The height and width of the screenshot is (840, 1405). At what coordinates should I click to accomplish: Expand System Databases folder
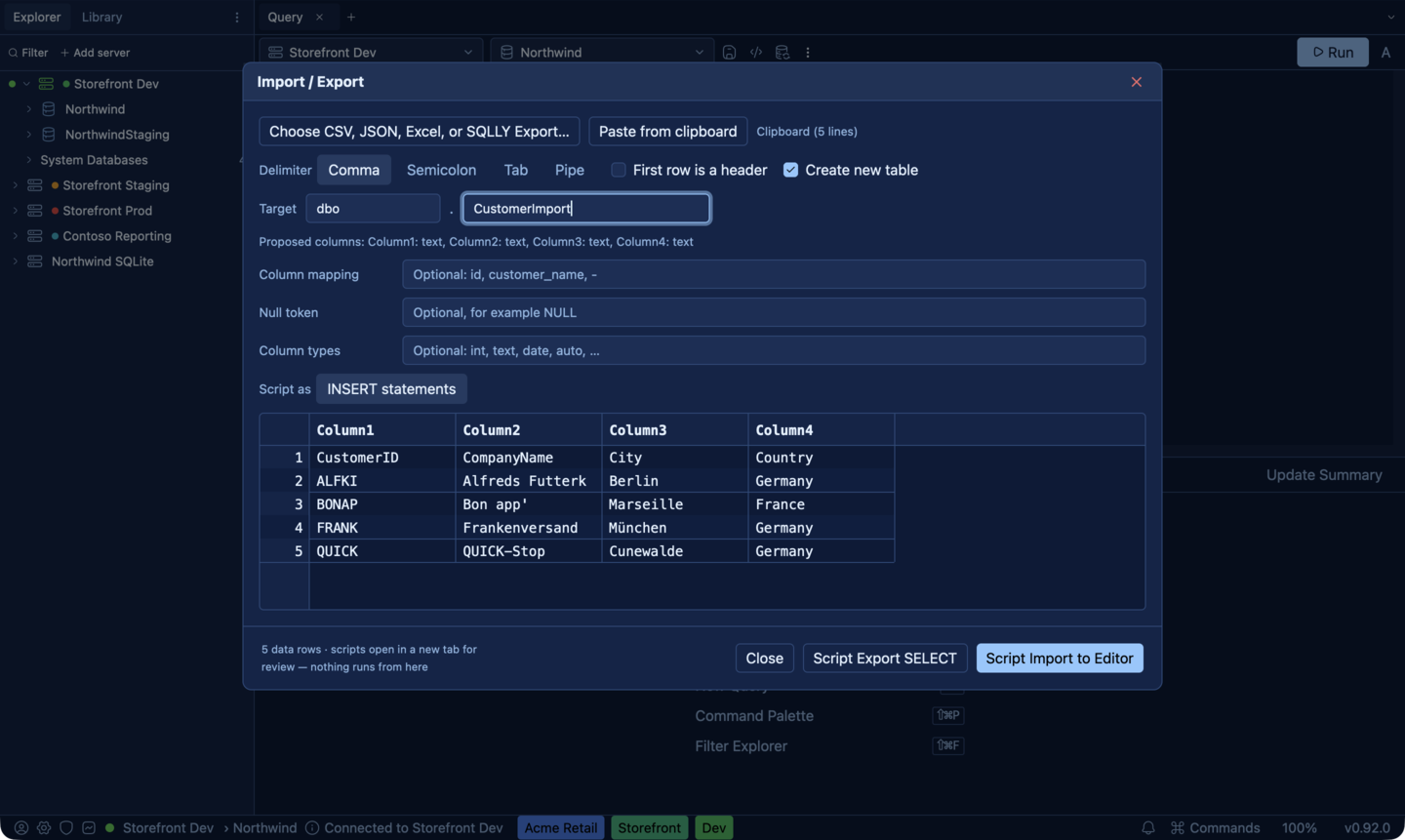click(x=29, y=160)
